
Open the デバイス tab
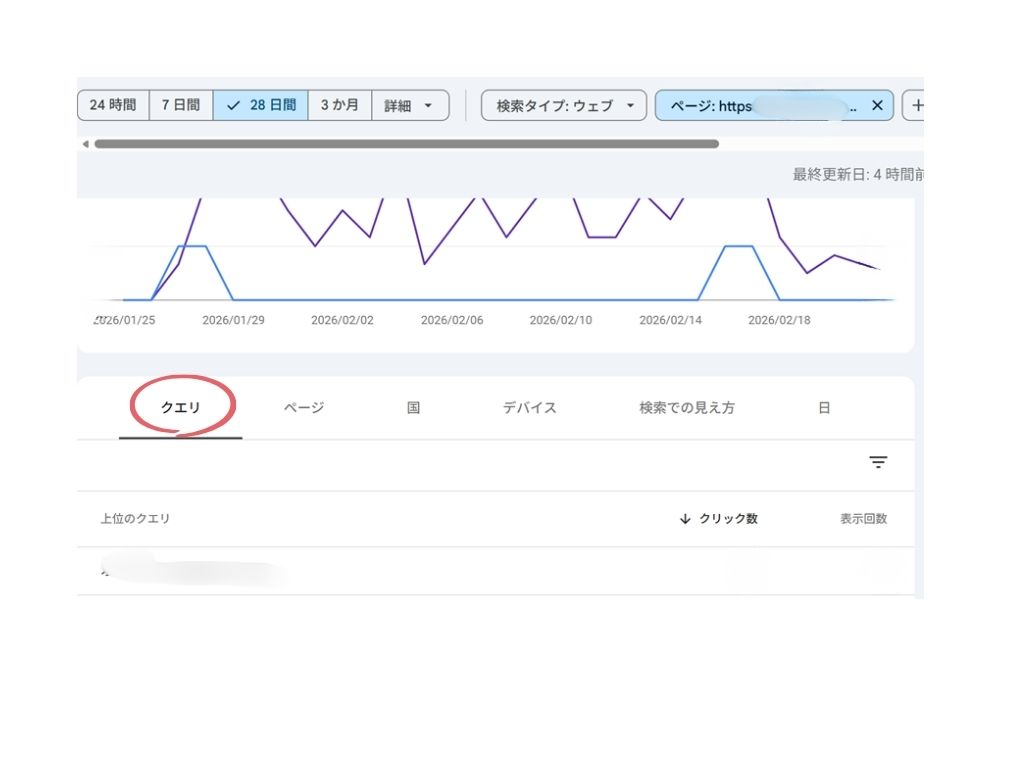pos(529,407)
